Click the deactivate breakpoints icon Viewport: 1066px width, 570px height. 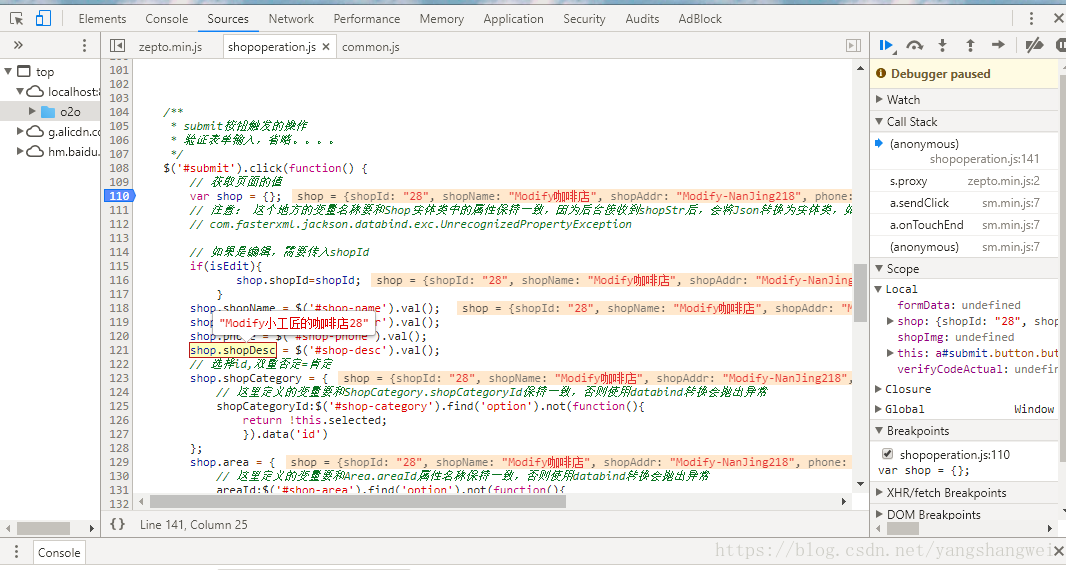(1035, 45)
